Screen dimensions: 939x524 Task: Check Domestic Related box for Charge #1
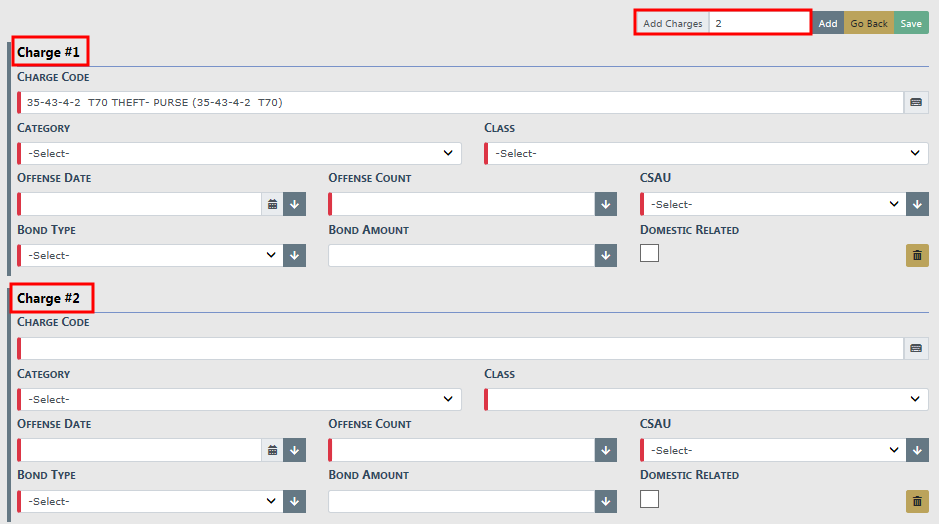click(x=650, y=253)
